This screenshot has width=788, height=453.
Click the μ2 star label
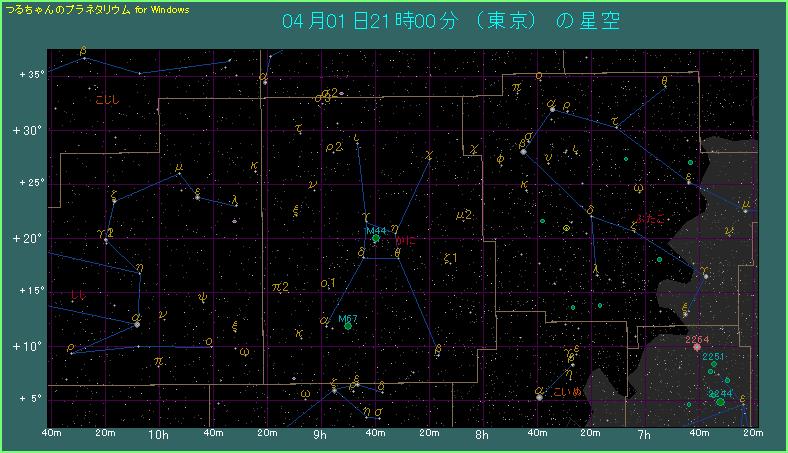click(x=462, y=214)
